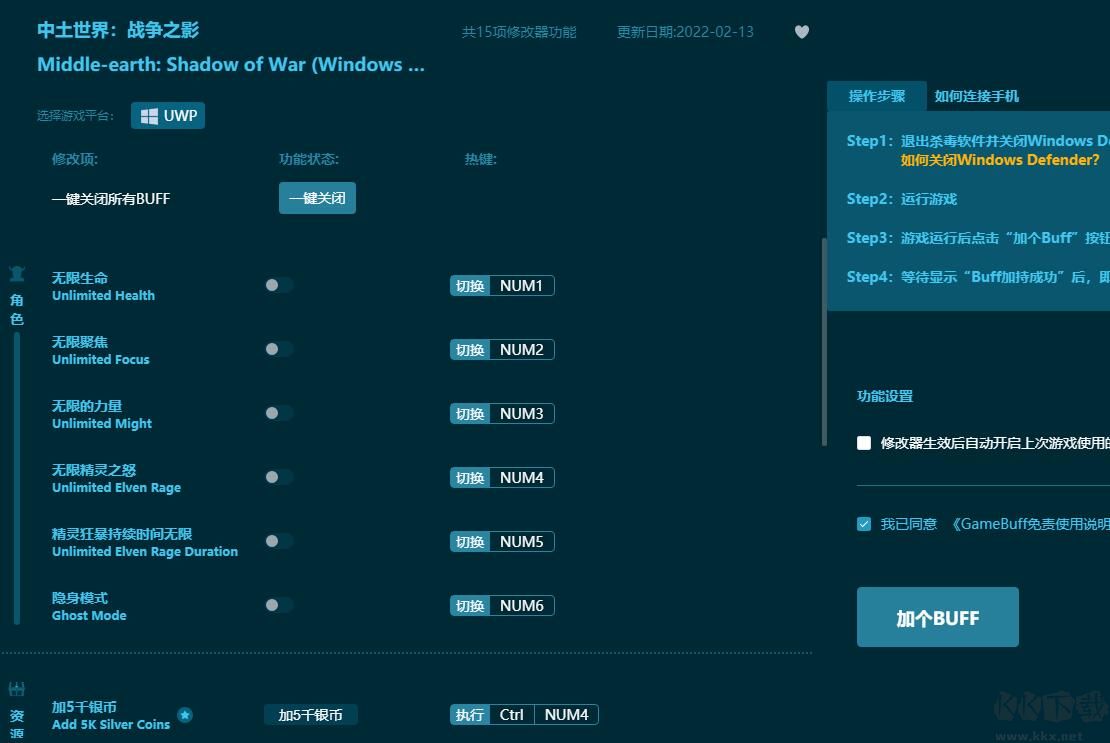Open the 操作步骤 tab
This screenshot has width=1110, height=743.
pos(876,96)
